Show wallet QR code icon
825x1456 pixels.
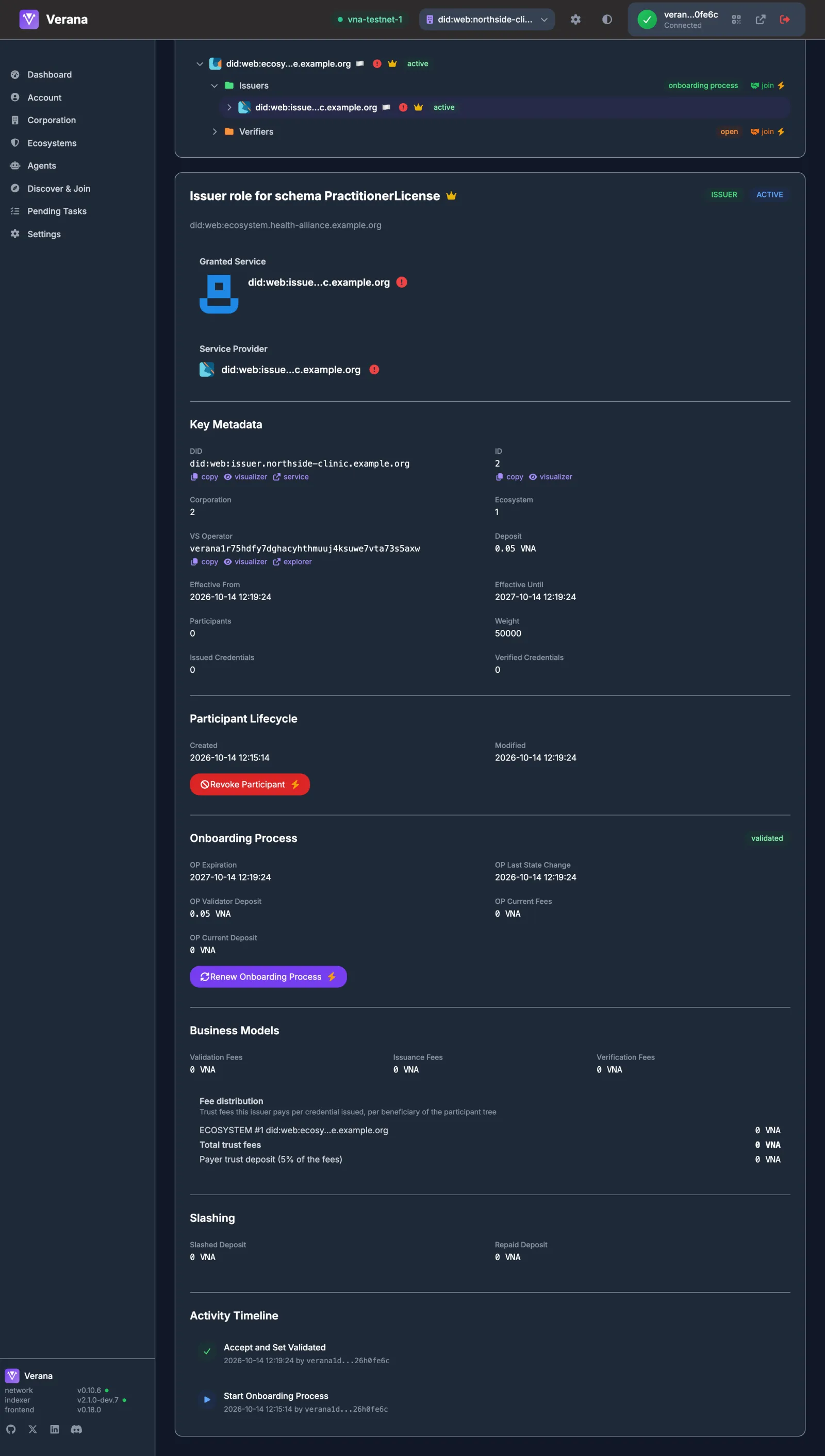[736, 19]
